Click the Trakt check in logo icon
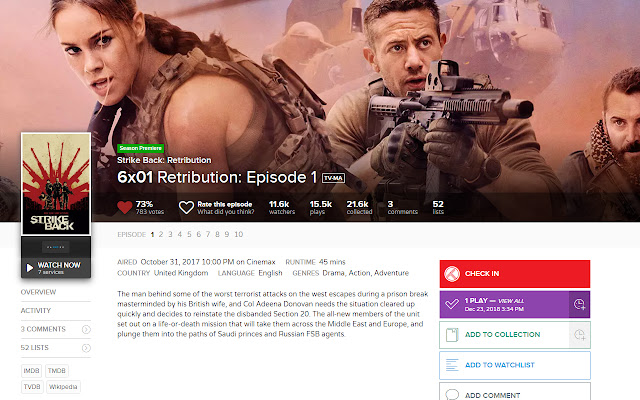This screenshot has height=400, width=640. [x=452, y=274]
